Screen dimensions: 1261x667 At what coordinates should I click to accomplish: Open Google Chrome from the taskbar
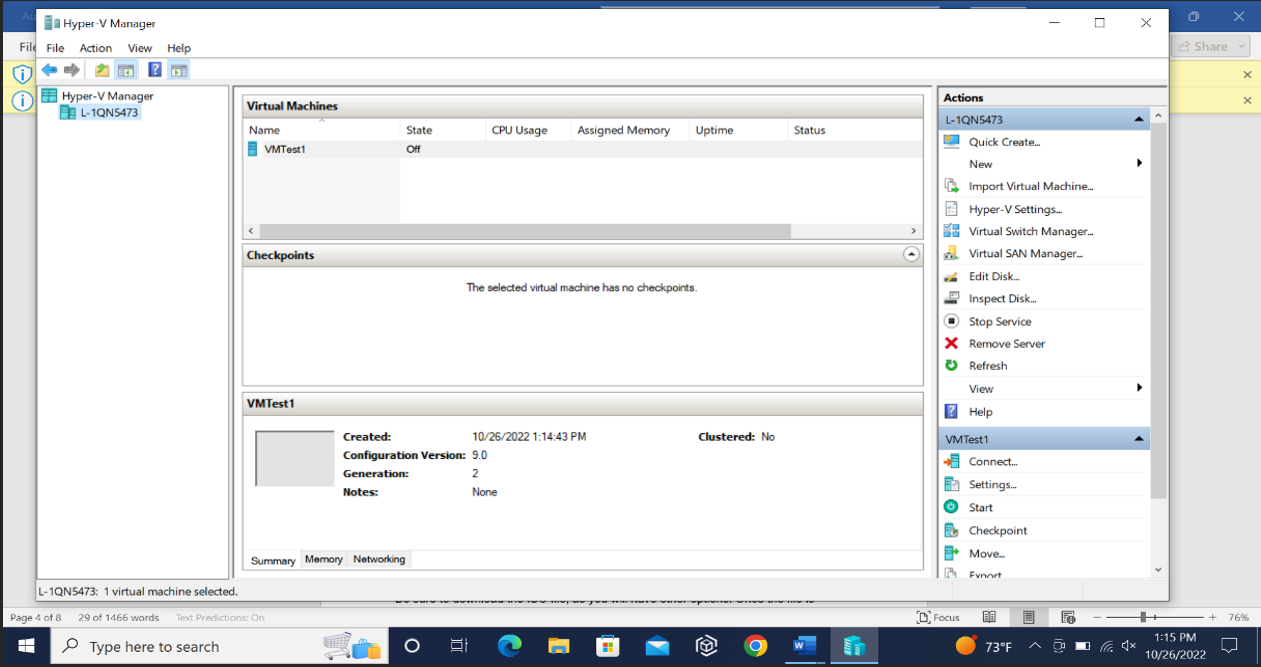click(x=755, y=646)
